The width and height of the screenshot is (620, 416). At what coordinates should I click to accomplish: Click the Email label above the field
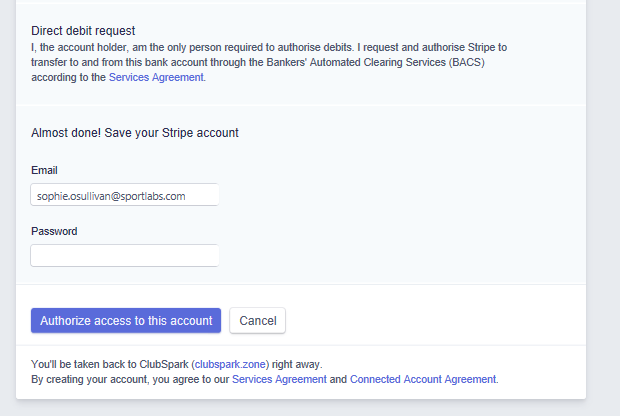pos(45,170)
